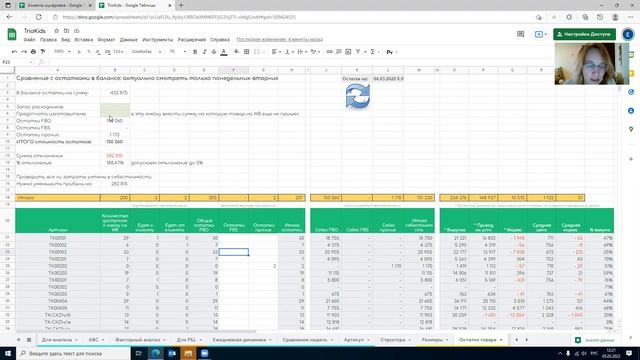Open the borders tool
Viewport: 640px width, 360px height.
click(247, 52)
